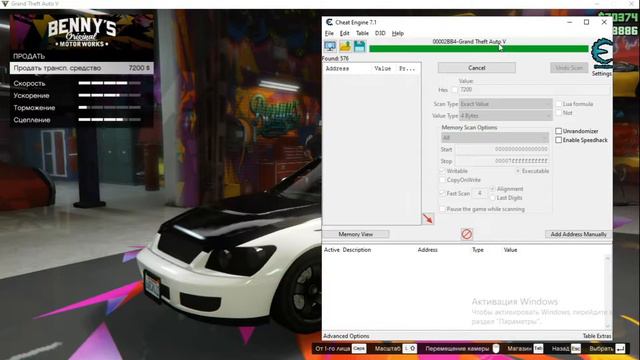The height and width of the screenshot is (360, 640).
Task: Click the process name '00002B84-Grand Theft Auto V'
Action: (469, 42)
